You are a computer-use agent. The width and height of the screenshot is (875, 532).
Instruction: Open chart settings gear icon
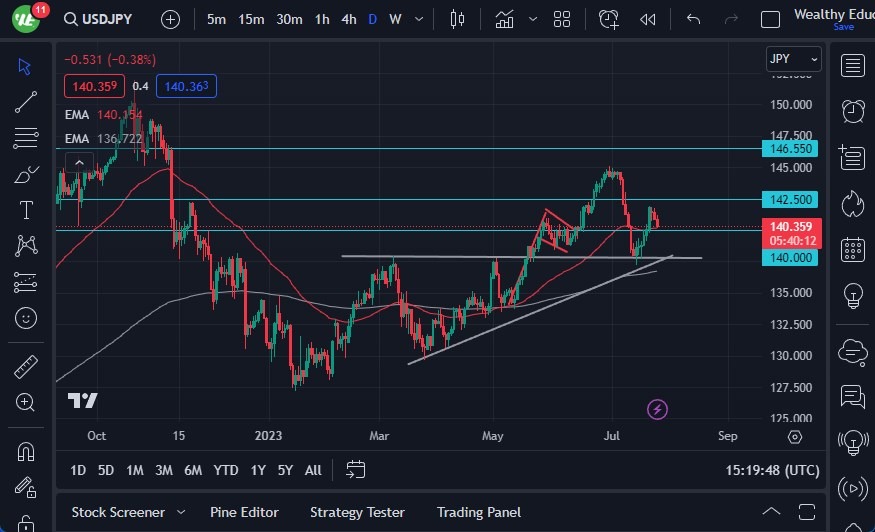795,437
